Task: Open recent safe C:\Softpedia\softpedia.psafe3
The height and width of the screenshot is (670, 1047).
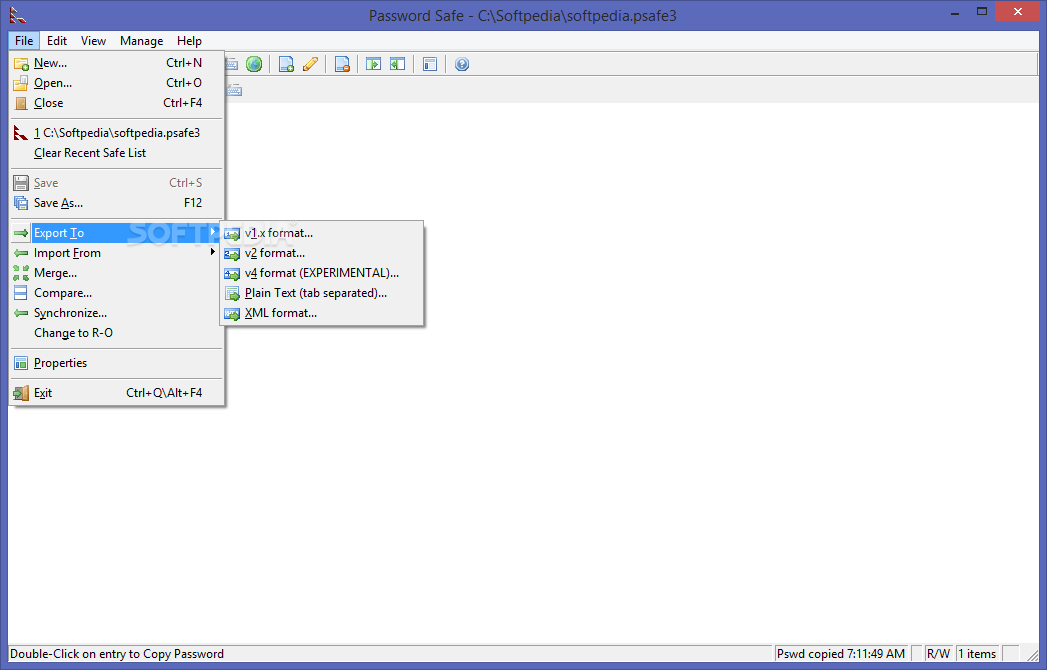Action: tap(117, 133)
